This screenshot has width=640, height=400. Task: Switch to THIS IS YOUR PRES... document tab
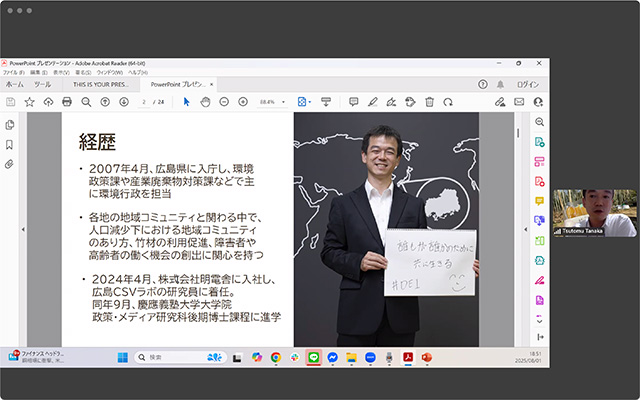(101, 84)
